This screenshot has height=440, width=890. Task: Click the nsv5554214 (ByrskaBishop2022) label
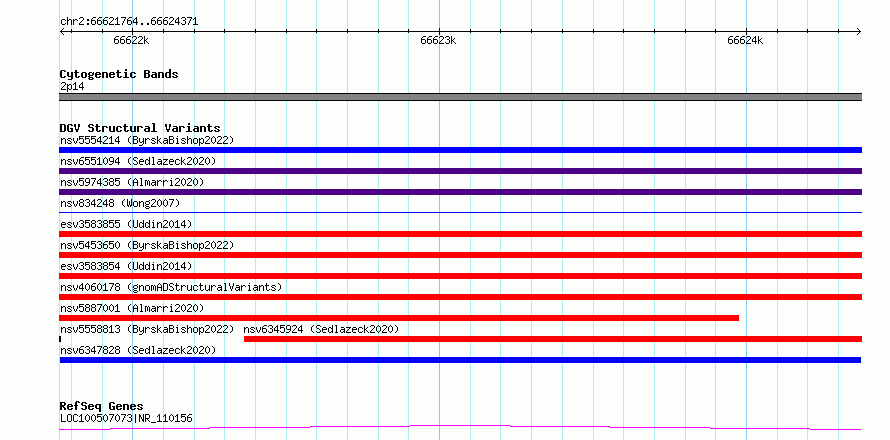click(147, 140)
